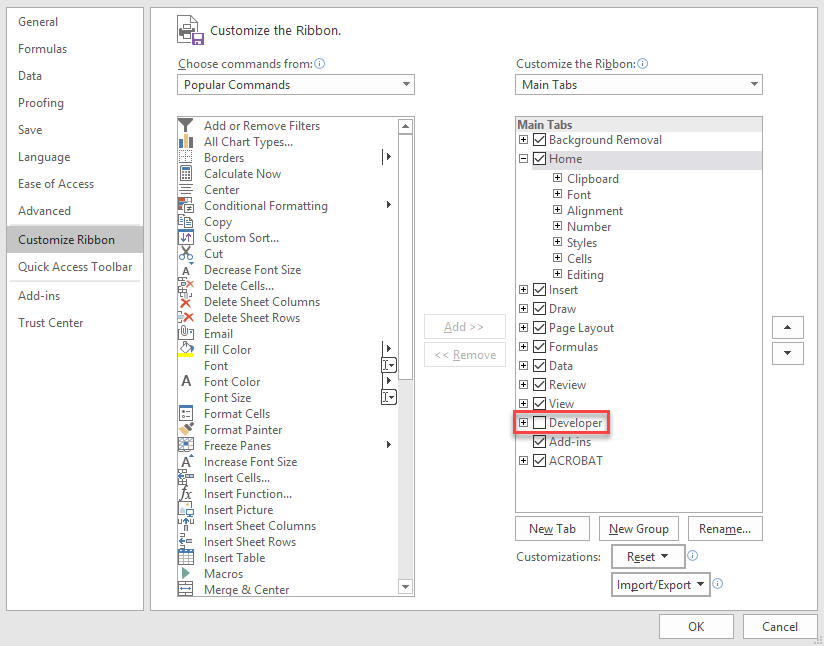Viewport: 824px width, 646px height.
Task: Switch to the Trust Center category
Action: 51,323
